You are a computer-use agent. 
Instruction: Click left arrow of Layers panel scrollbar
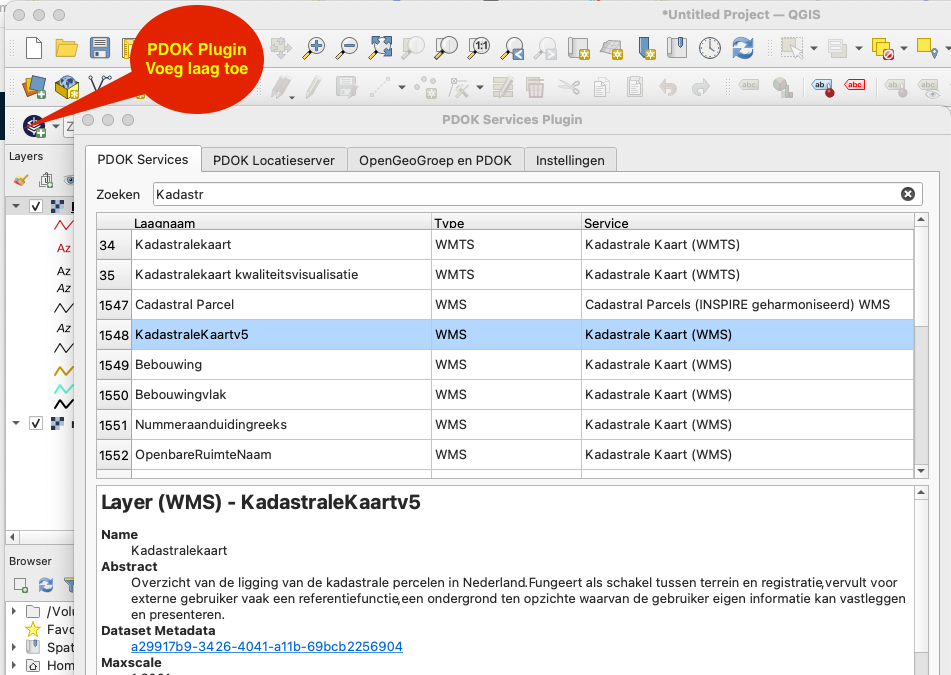click(12, 537)
